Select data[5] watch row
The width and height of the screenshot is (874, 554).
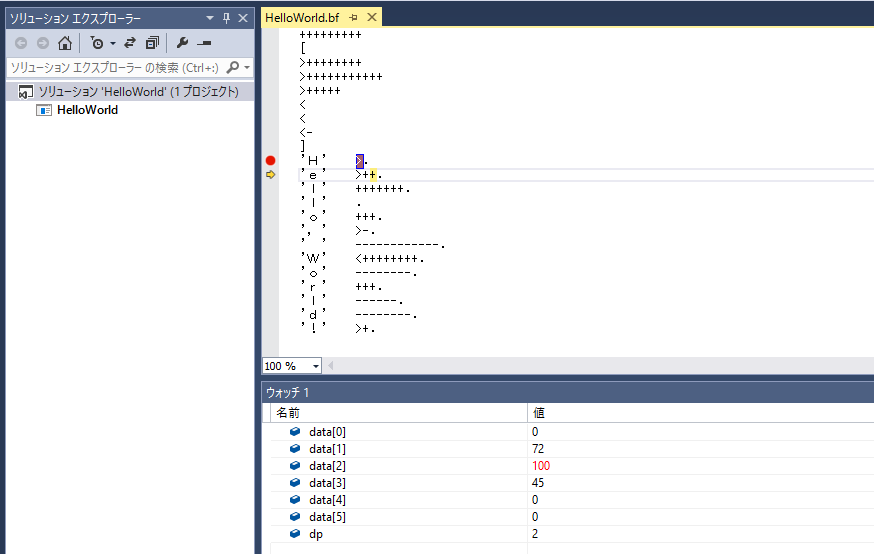pos(572,517)
